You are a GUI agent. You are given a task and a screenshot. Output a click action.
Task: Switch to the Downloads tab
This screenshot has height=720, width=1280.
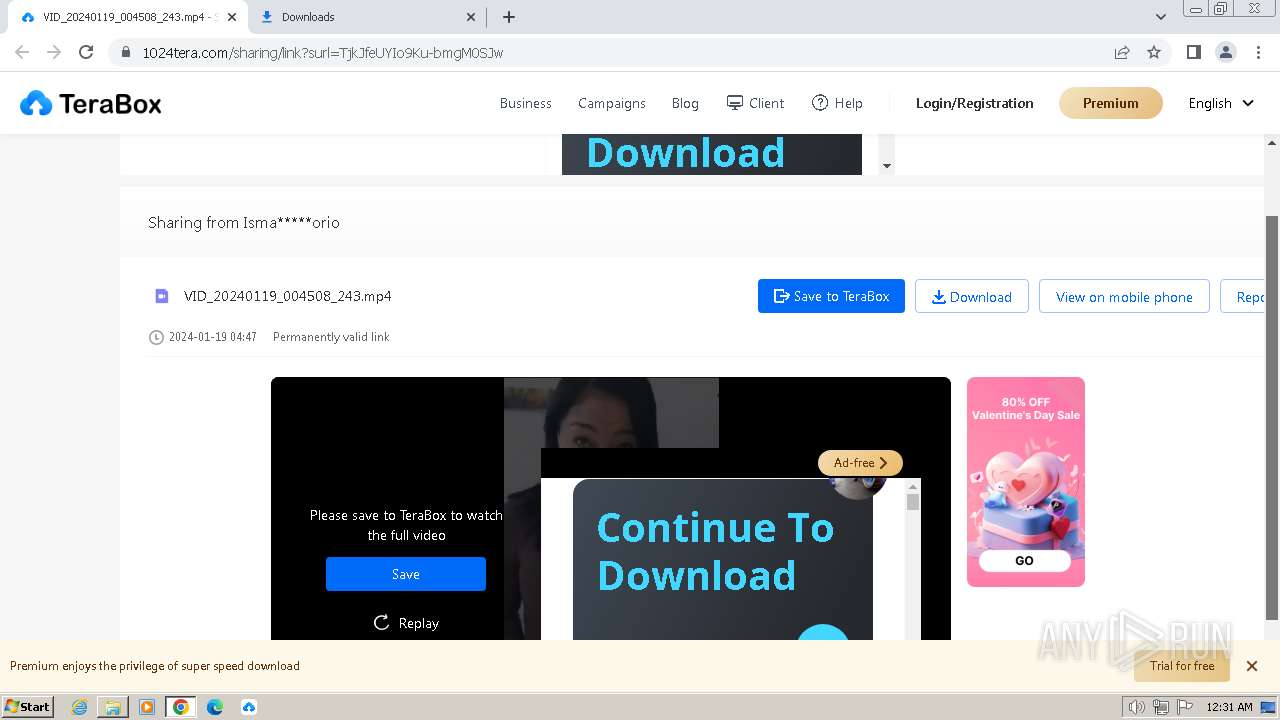pyautogui.click(x=366, y=17)
